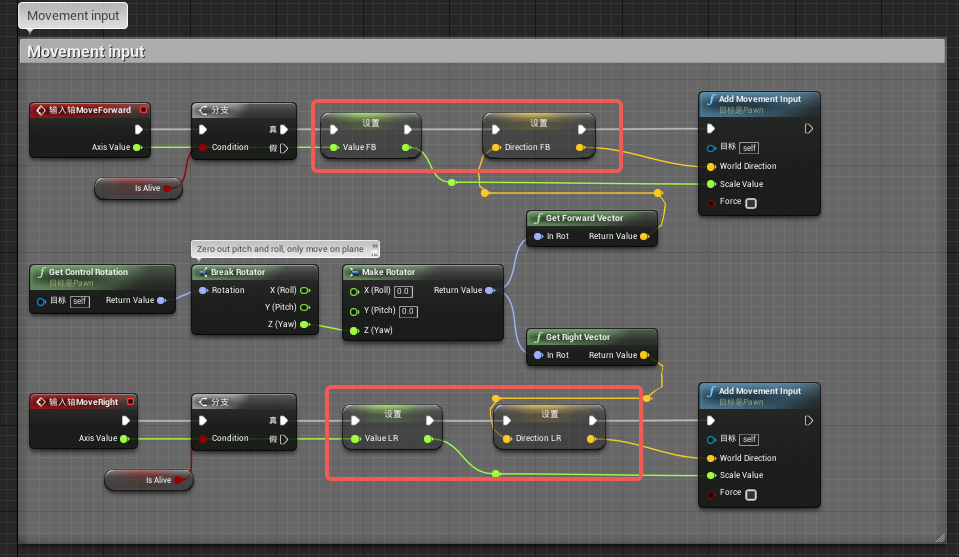Click the Zero out pitch and roll comment text
This screenshot has height=557, width=959.
click(280, 249)
